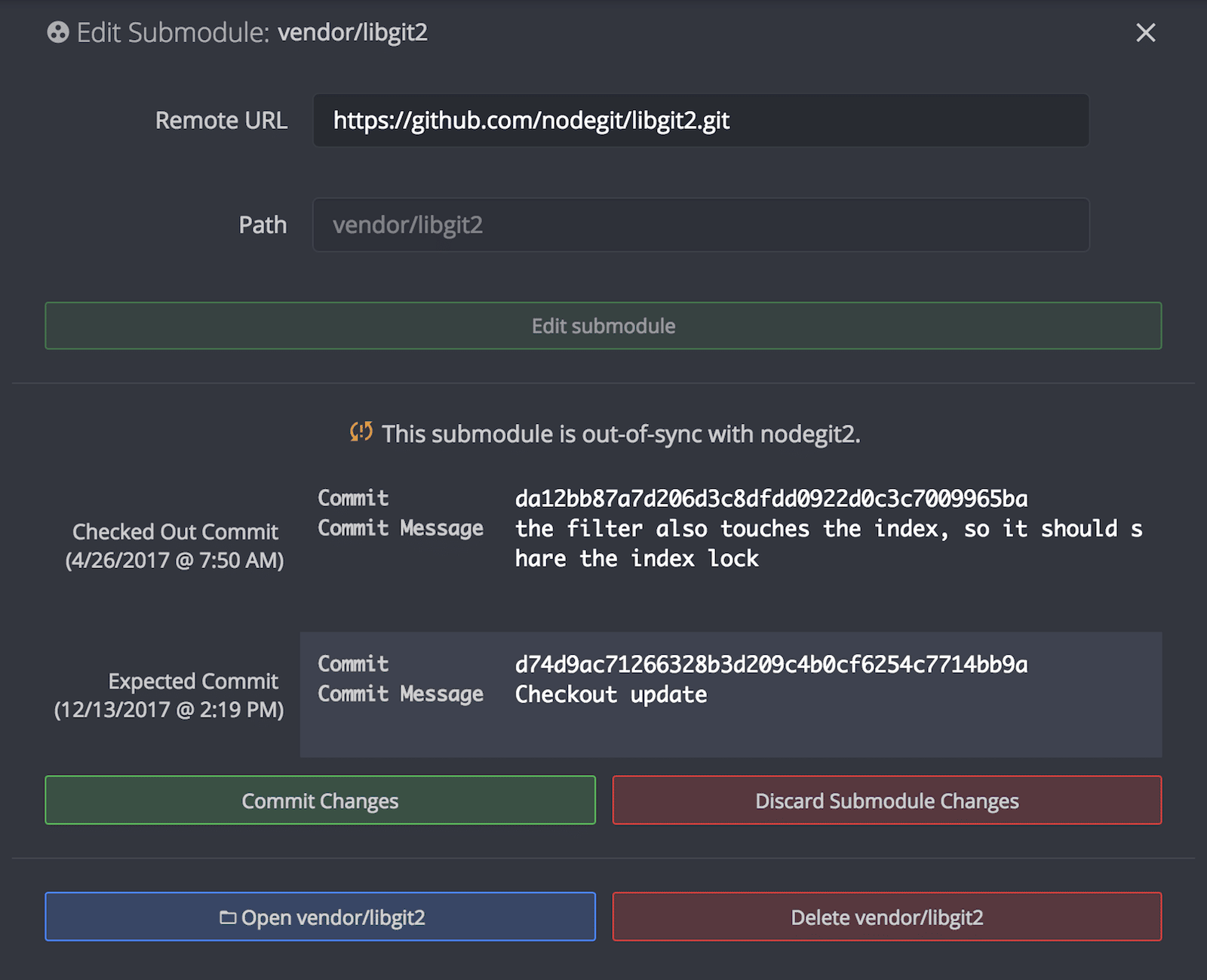Commit Changes for the submodule
Image resolution: width=1207 pixels, height=980 pixels.
320,800
